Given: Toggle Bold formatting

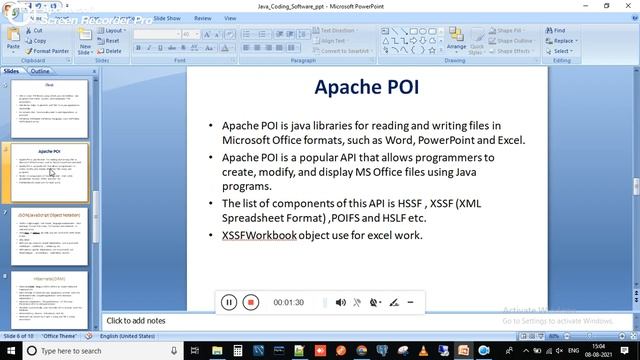Looking at the screenshot, I should coord(138,48).
